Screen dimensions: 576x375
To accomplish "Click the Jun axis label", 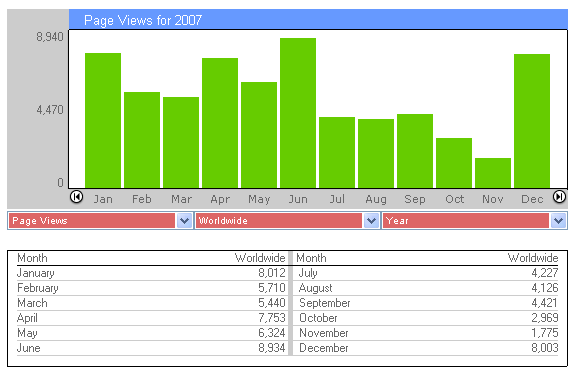I will (x=298, y=199).
